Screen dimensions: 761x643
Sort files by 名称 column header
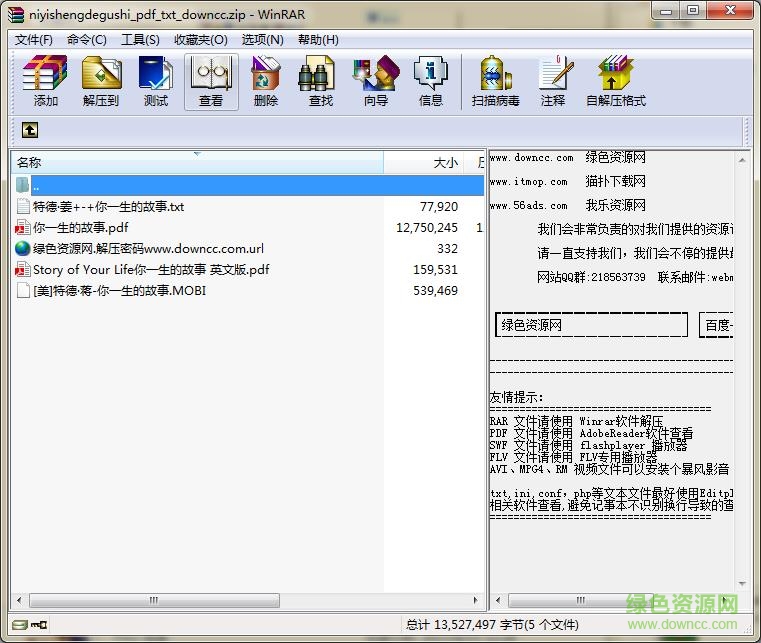197,163
